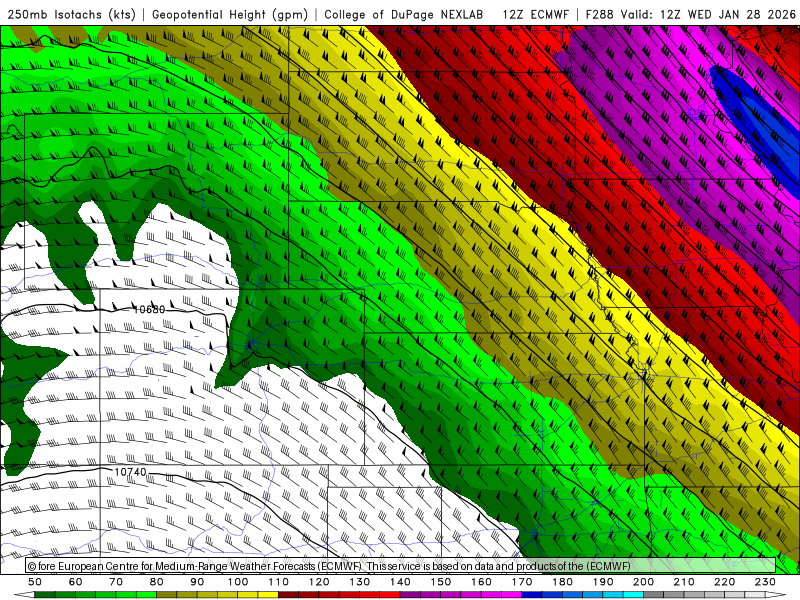Screen dimensions: 800x600
Task: Select the bright yellow swatch just before 110
Action: [268, 595]
